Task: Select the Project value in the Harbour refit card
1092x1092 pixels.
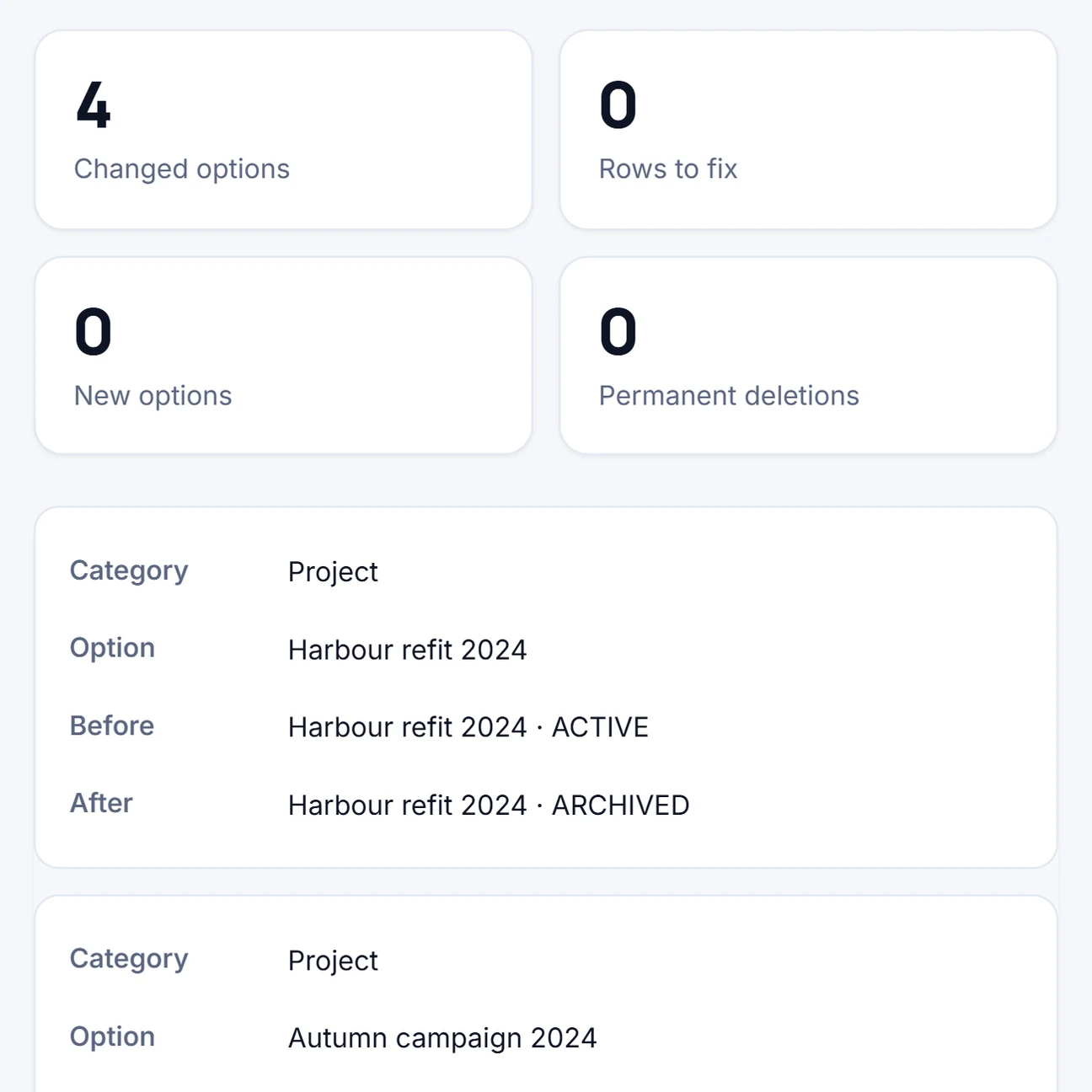Action: click(x=333, y=572)
